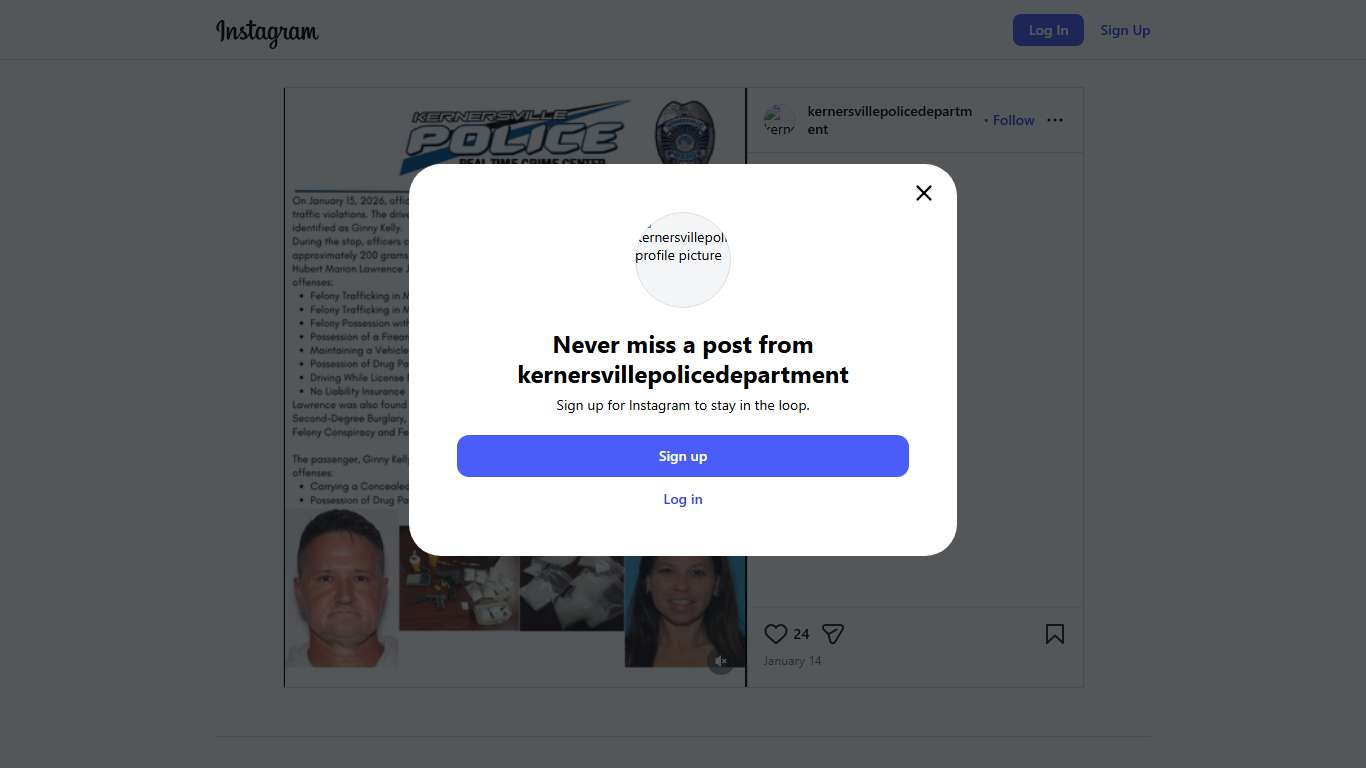Open more options three-dot menu
This screenshot has width=1366, height=768.
coord(1055,120)
